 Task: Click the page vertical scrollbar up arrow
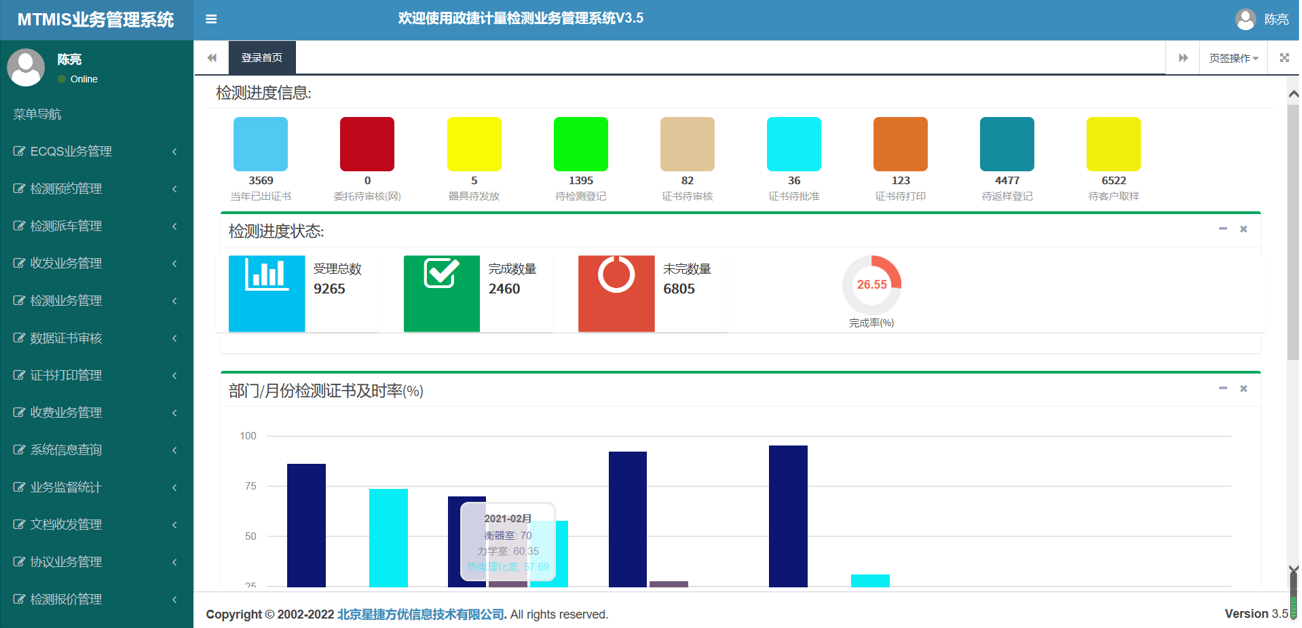point(1292,94)
